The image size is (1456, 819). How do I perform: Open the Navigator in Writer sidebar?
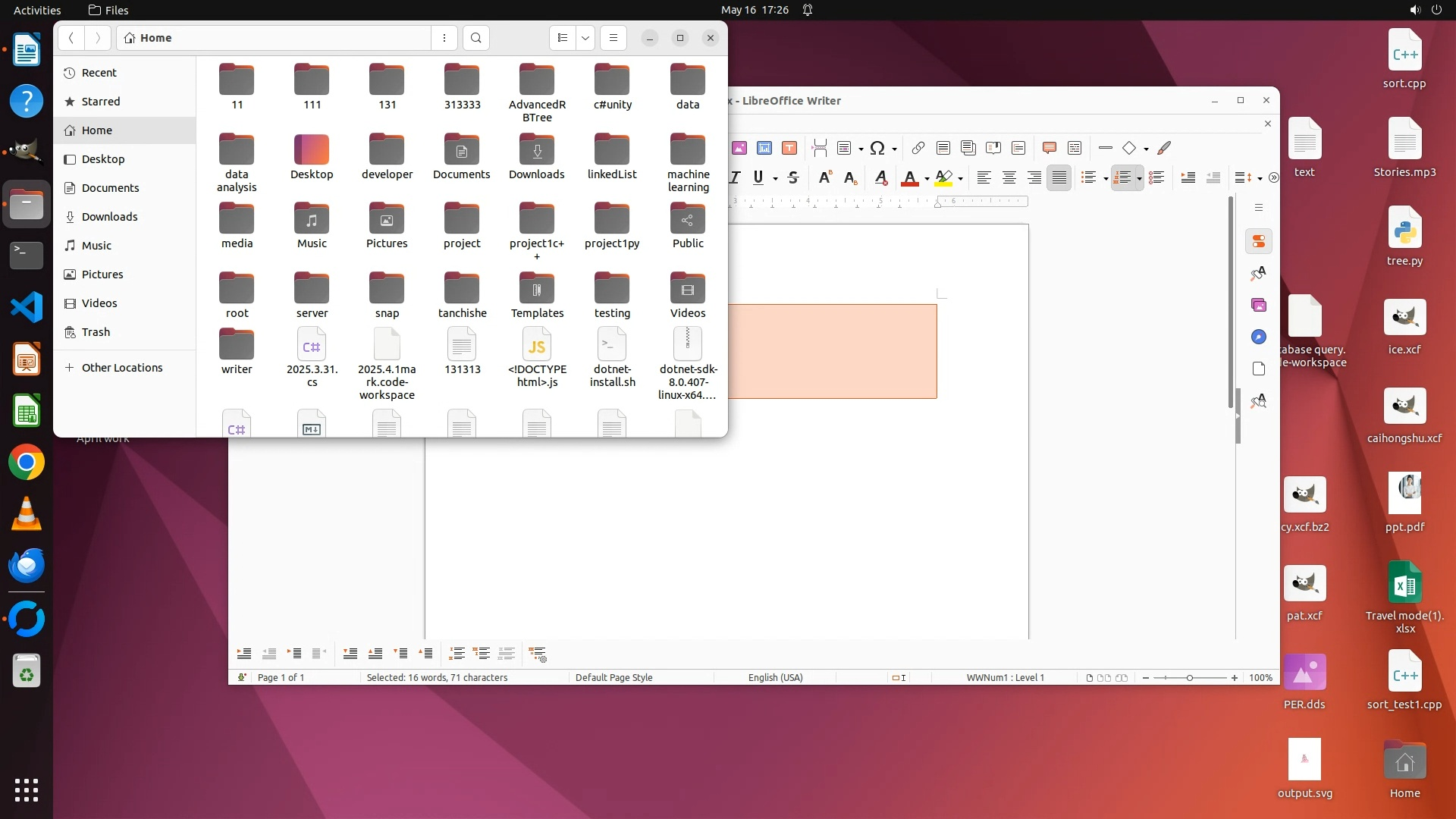click(1259, 337)
